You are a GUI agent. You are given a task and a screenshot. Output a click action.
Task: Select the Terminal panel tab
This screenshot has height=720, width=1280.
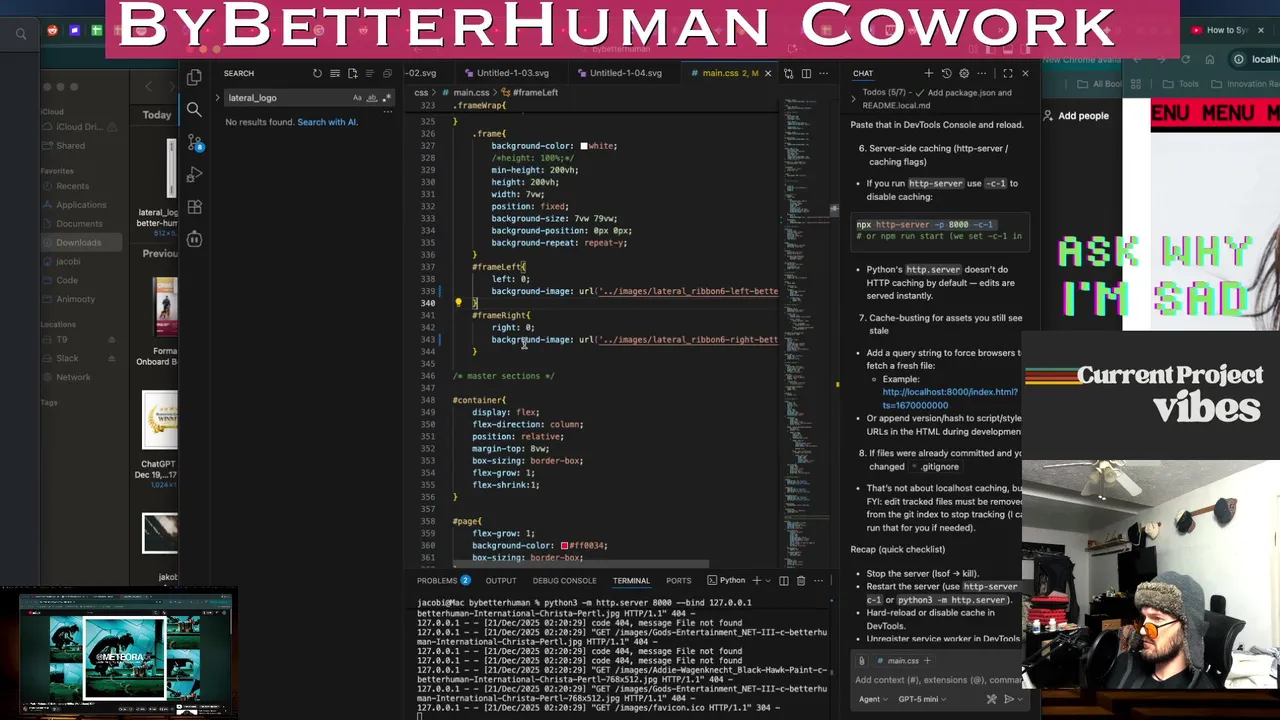pyautogui.click(x=631, y=581)
